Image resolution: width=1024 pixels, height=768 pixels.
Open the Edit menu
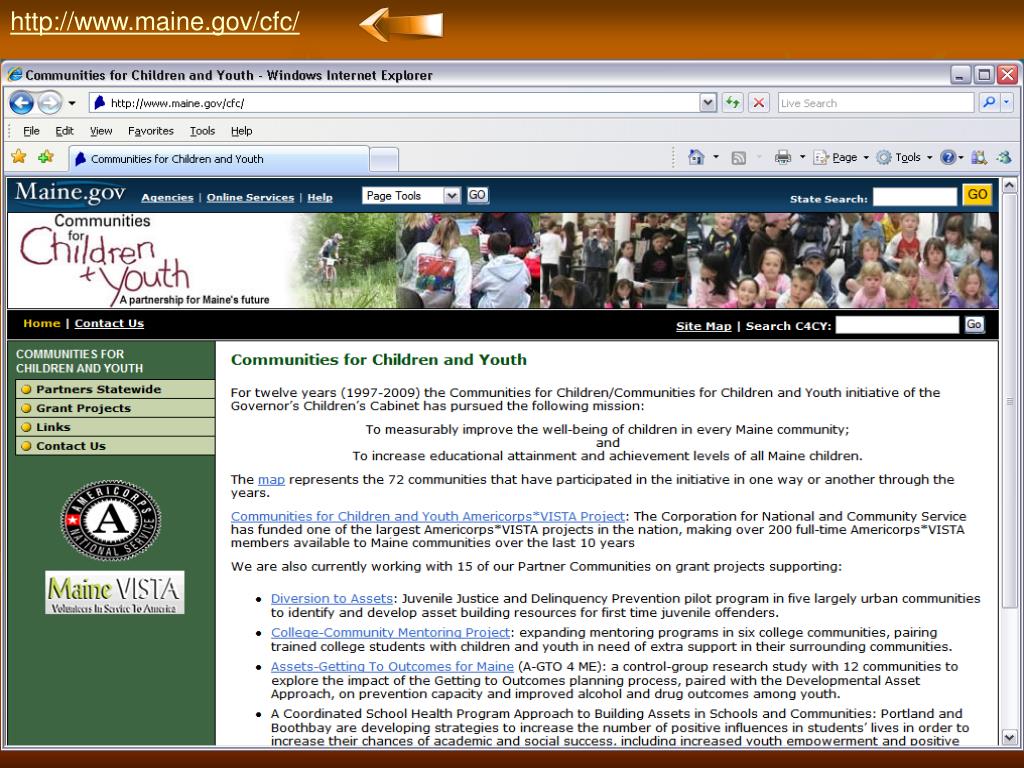[x=64, y=131]
